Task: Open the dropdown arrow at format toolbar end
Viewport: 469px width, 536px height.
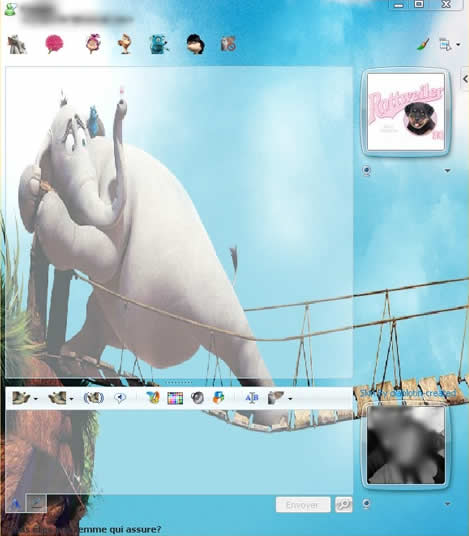Action: 290,399
